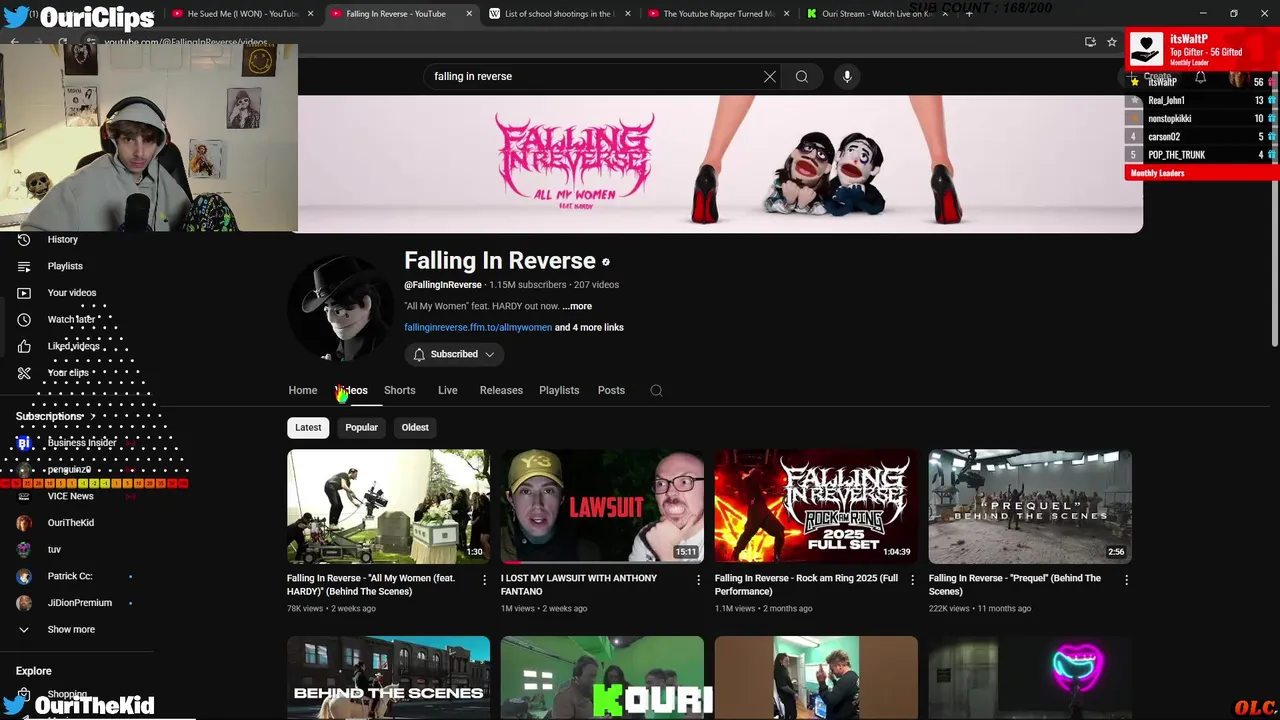The image size is (1280, 720).
Task: Open options menu for Rock am Ring video
Action: click(912, 580)
